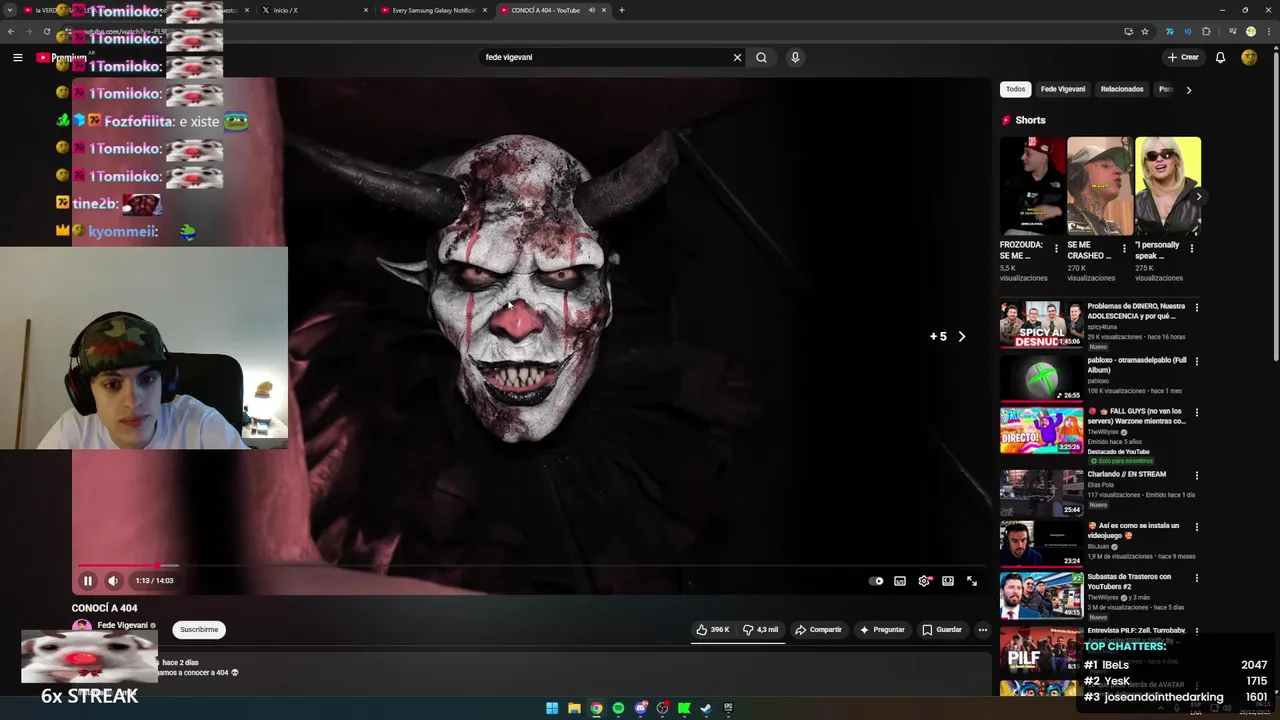
Task: Mute the video player volume icon
Action: (113, 581)
